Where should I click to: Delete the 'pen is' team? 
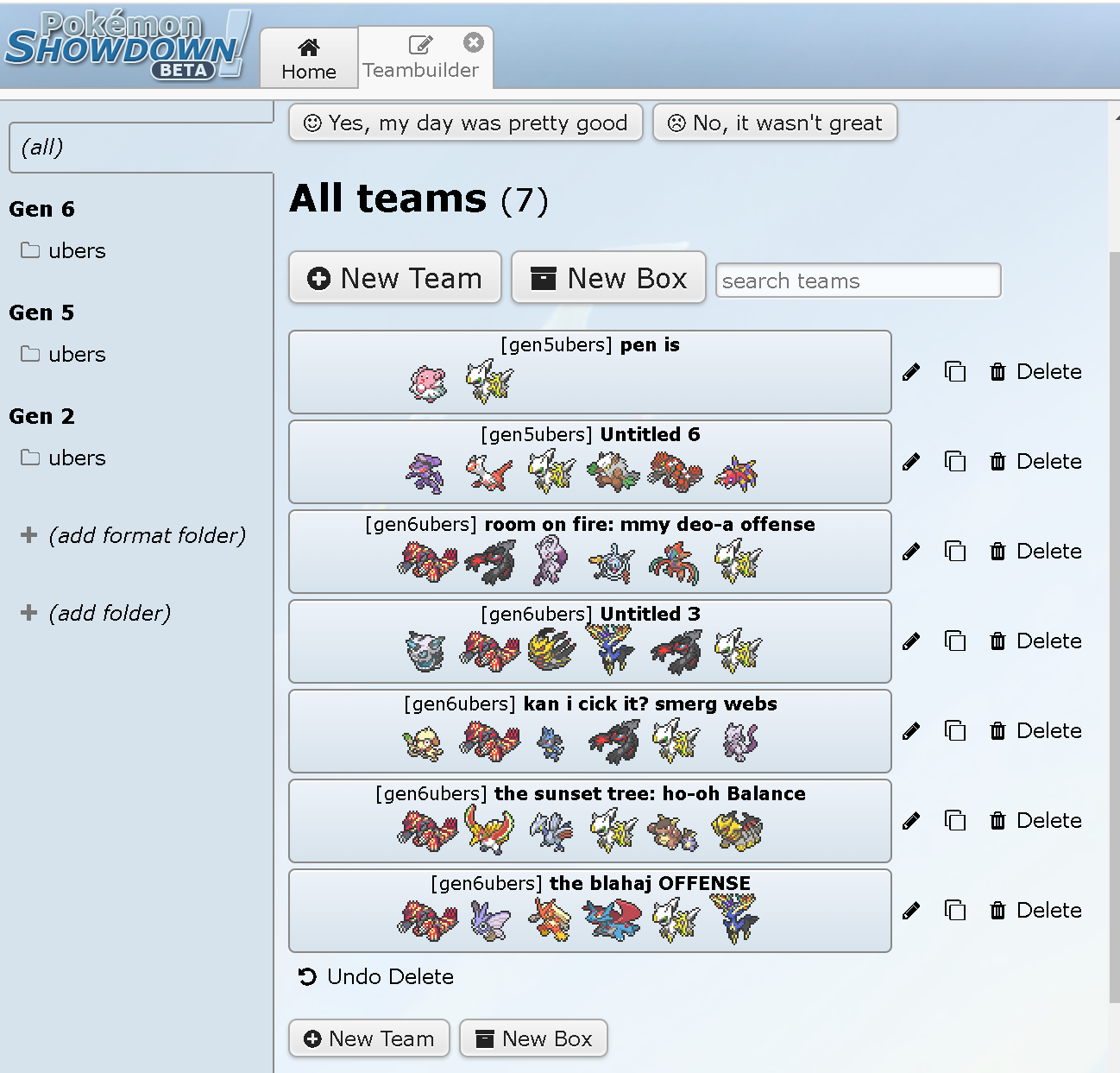(1035, 372)
